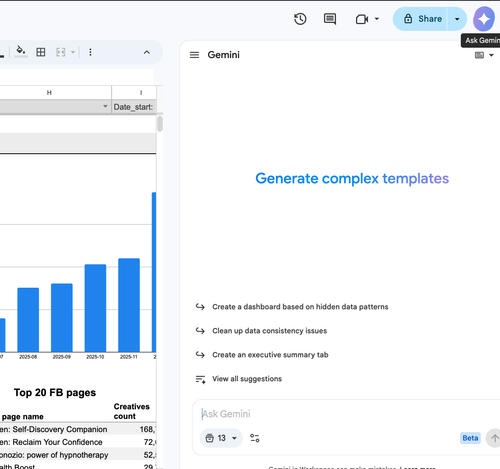Expand the Gemini panel layout dropdown arrow
Image resolution: width=500 pixels, height=469 pixels.
click(491, 55)
